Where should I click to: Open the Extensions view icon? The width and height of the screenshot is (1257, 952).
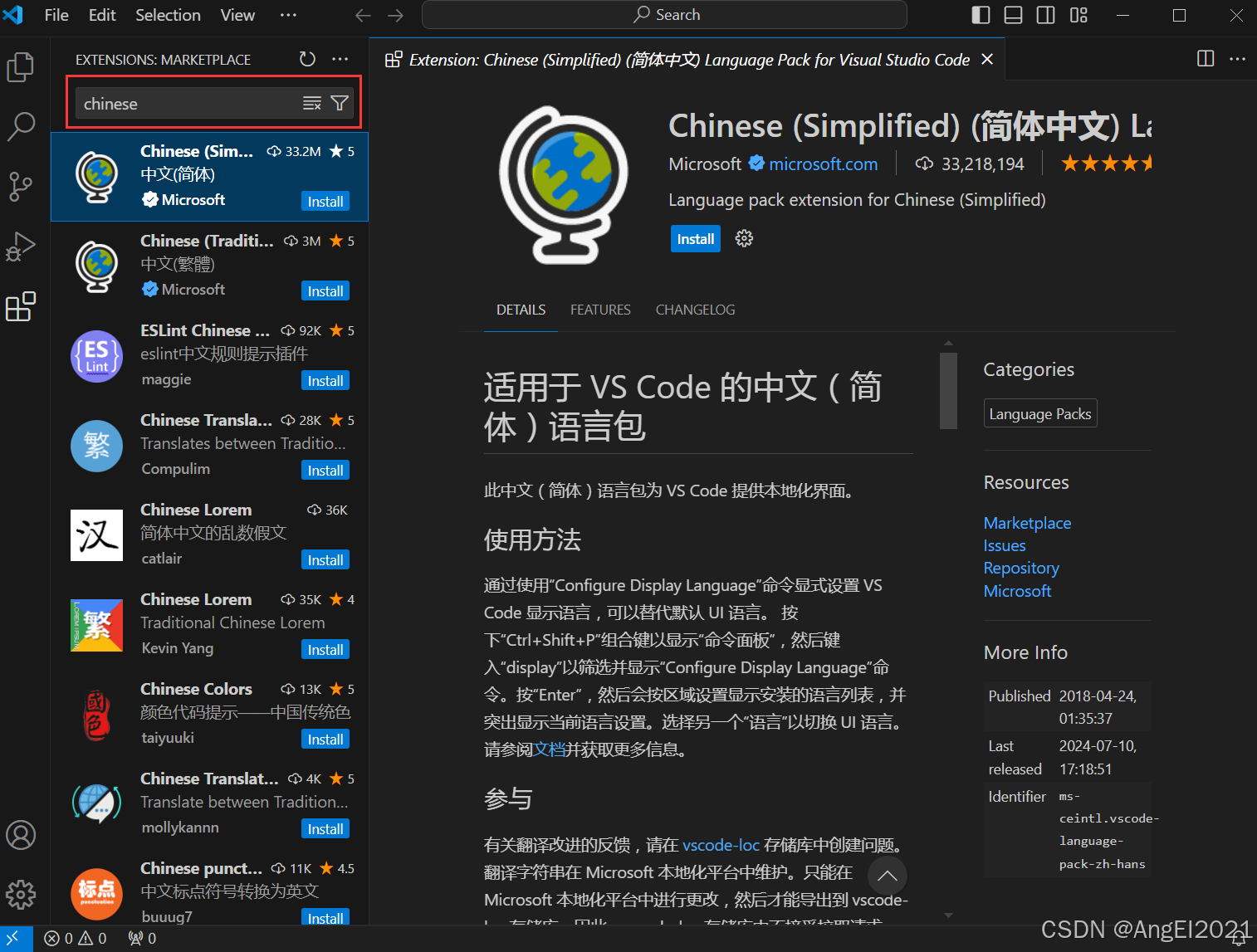[21, 306]
